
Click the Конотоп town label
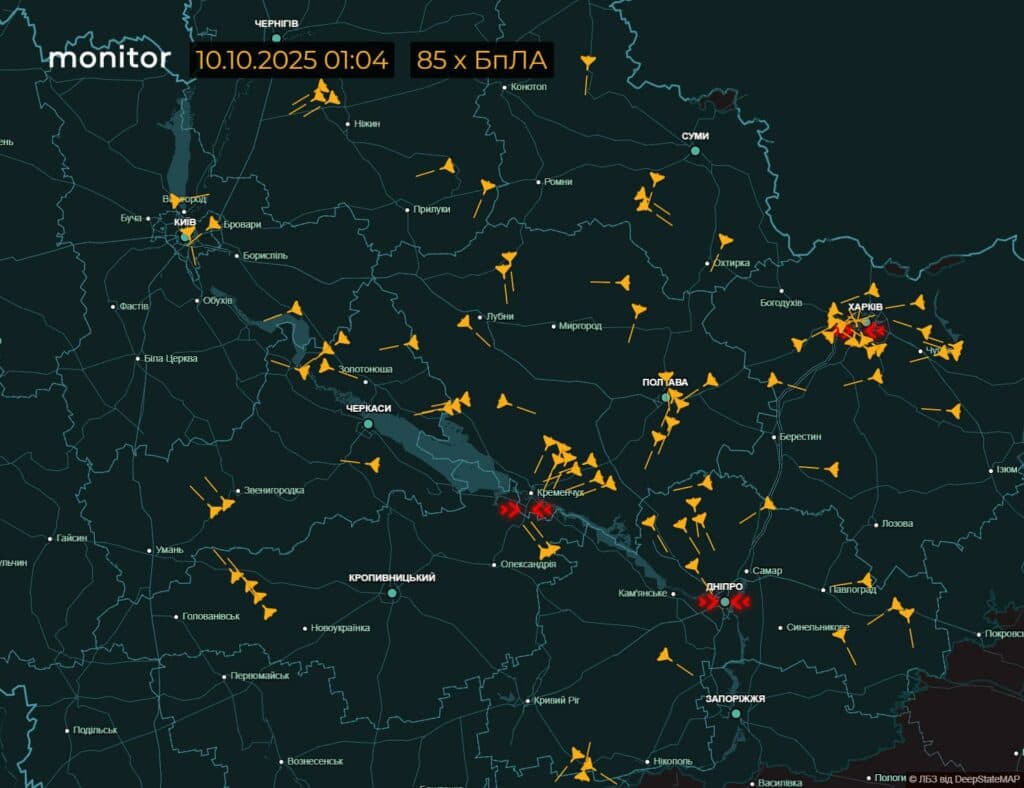coord(528,87)
